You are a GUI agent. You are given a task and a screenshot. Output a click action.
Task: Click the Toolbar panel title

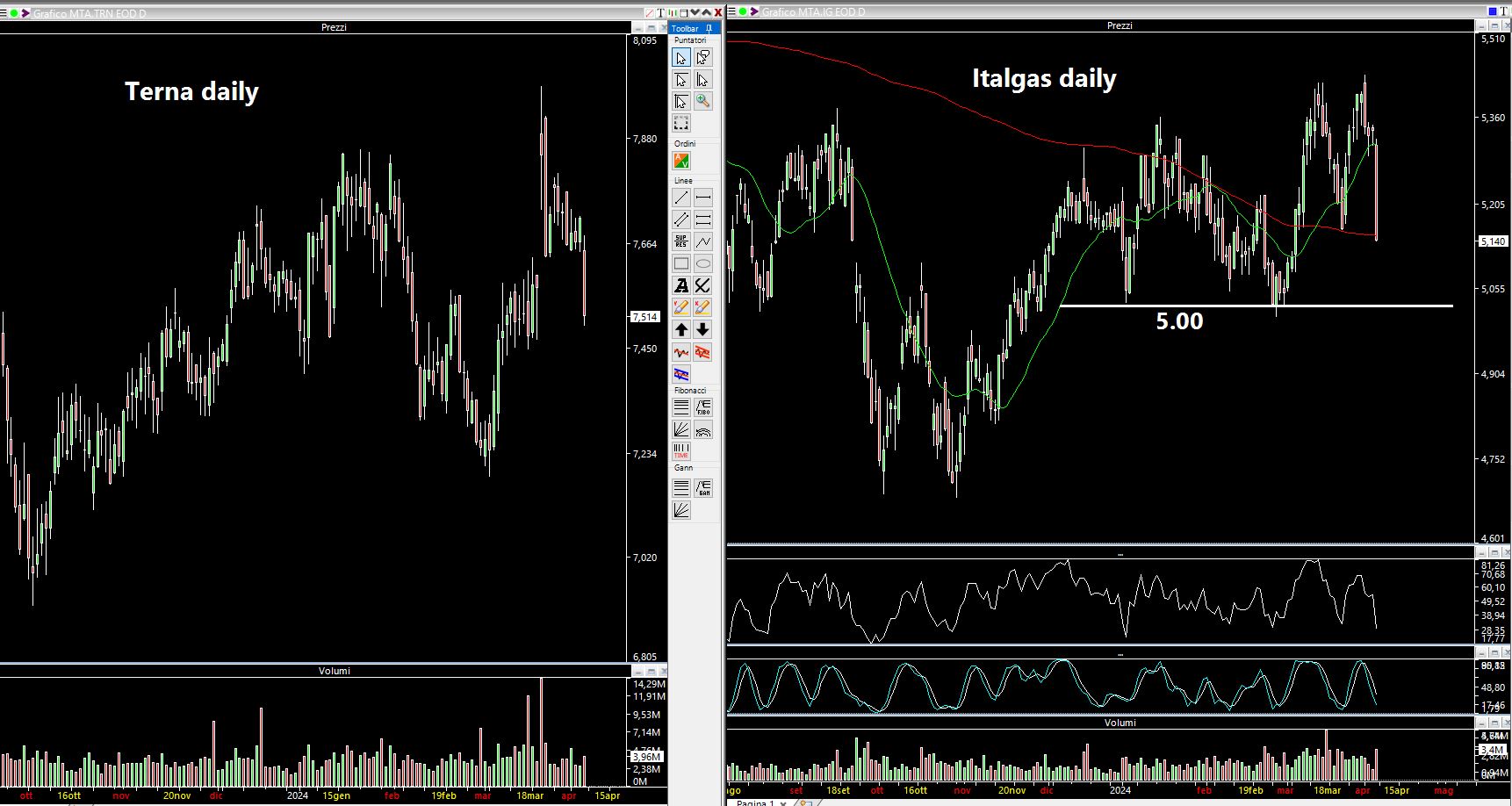tap(686, 29)
